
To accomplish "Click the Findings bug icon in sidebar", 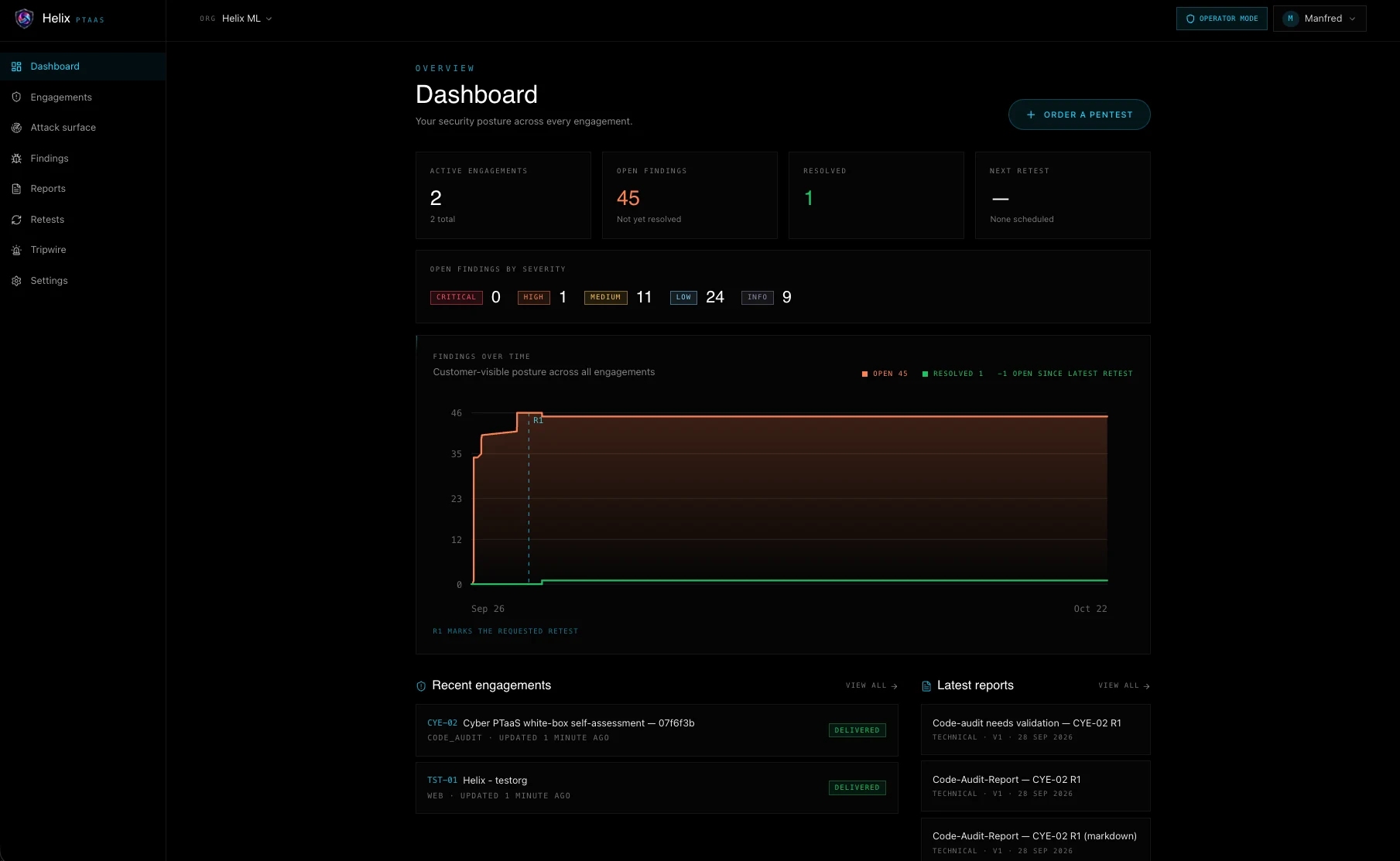I will pyautogui.click(x=16, y=159).
